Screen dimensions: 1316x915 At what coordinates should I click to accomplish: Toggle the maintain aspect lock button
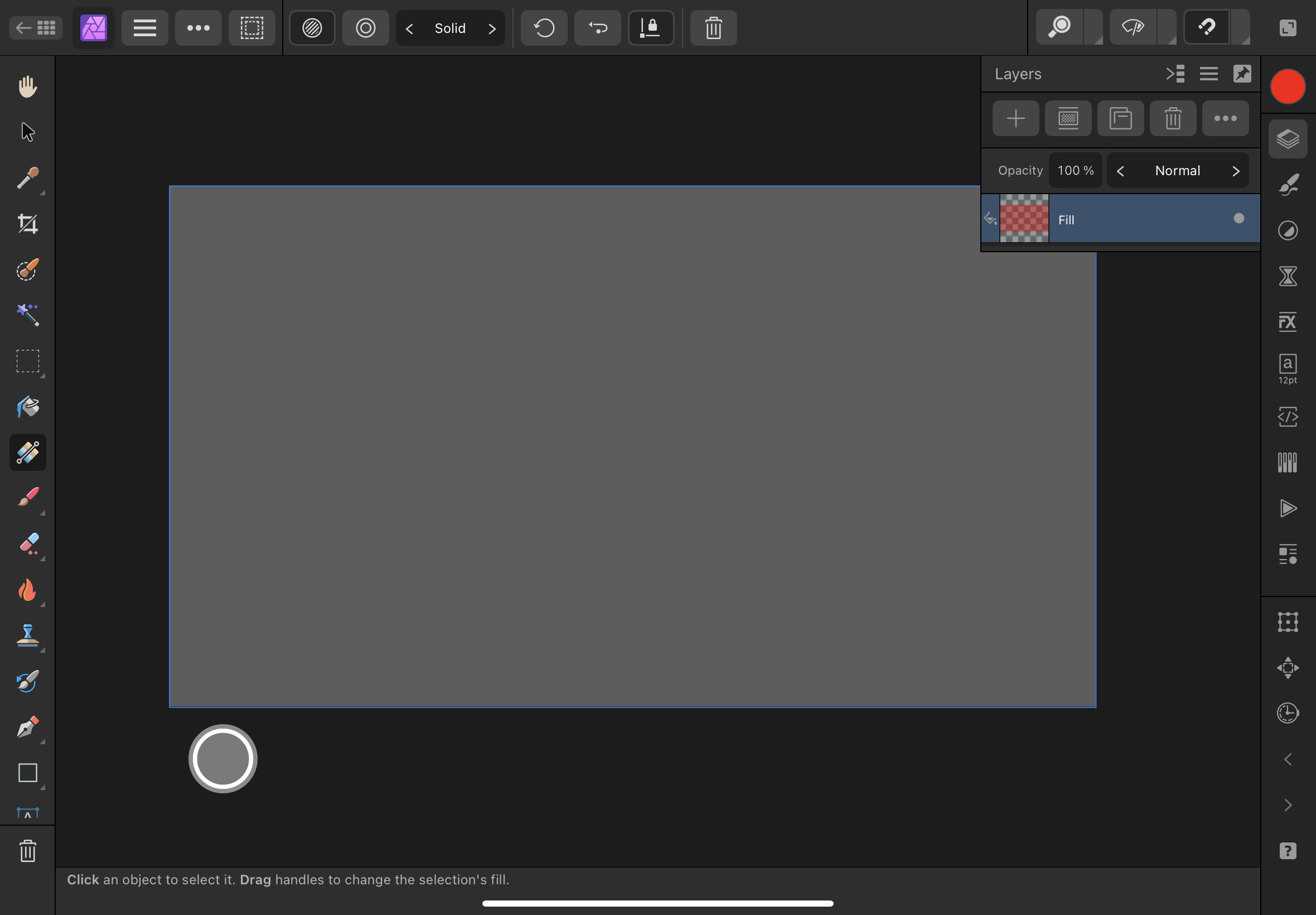click(651, 27)
